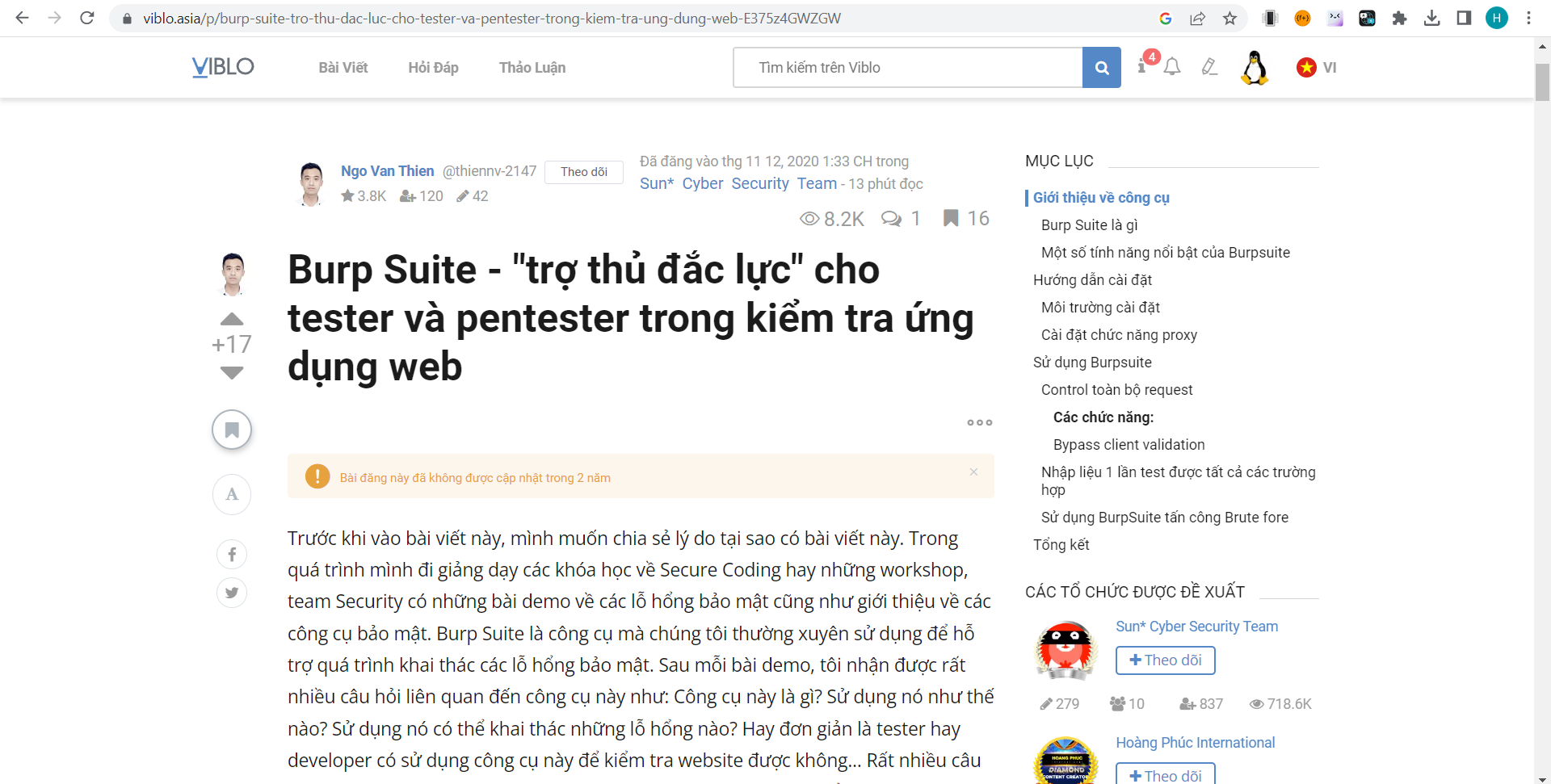Viewport: 1551px width, 784px height.
Task: Click the Sun* Cyber Security Team logo
Action: coord(1066,651)
